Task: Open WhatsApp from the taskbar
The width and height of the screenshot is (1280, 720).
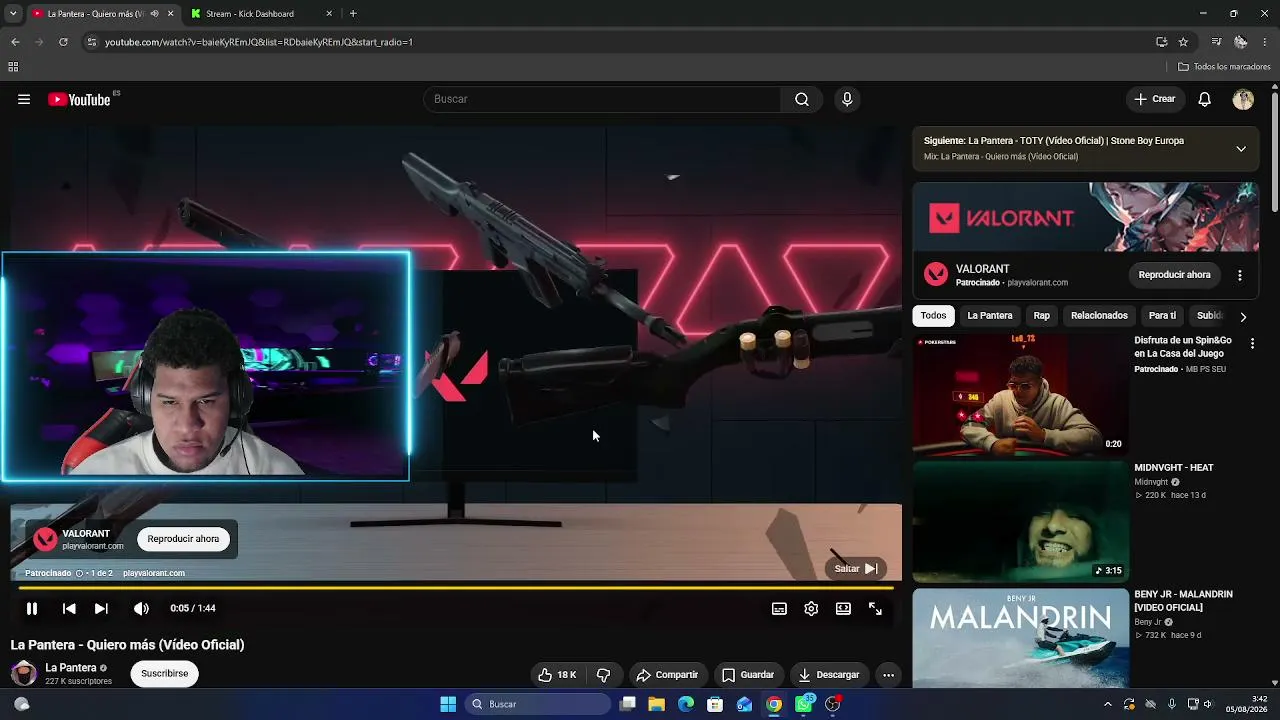Action: (x=804, y=704)
